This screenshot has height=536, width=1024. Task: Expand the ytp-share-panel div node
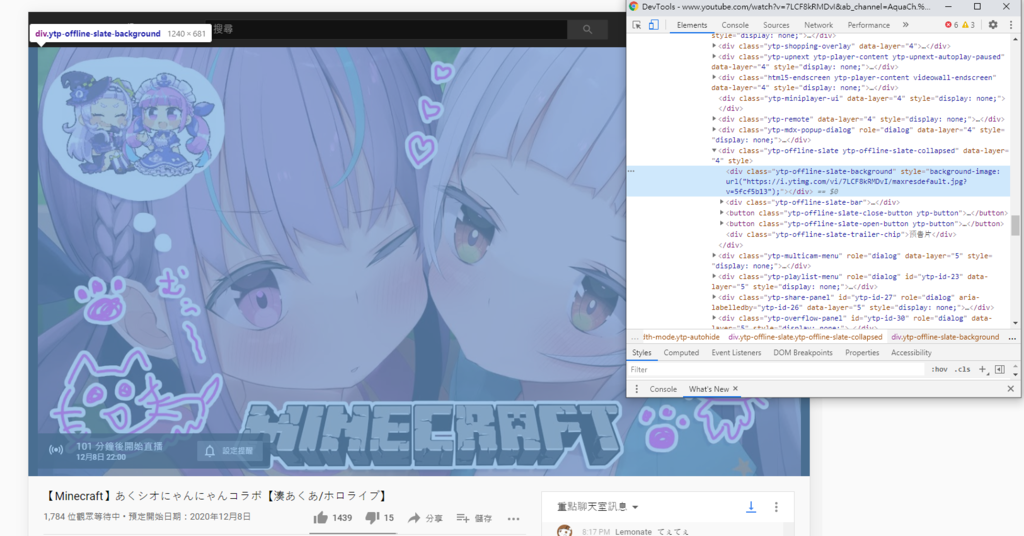(714, 298)
